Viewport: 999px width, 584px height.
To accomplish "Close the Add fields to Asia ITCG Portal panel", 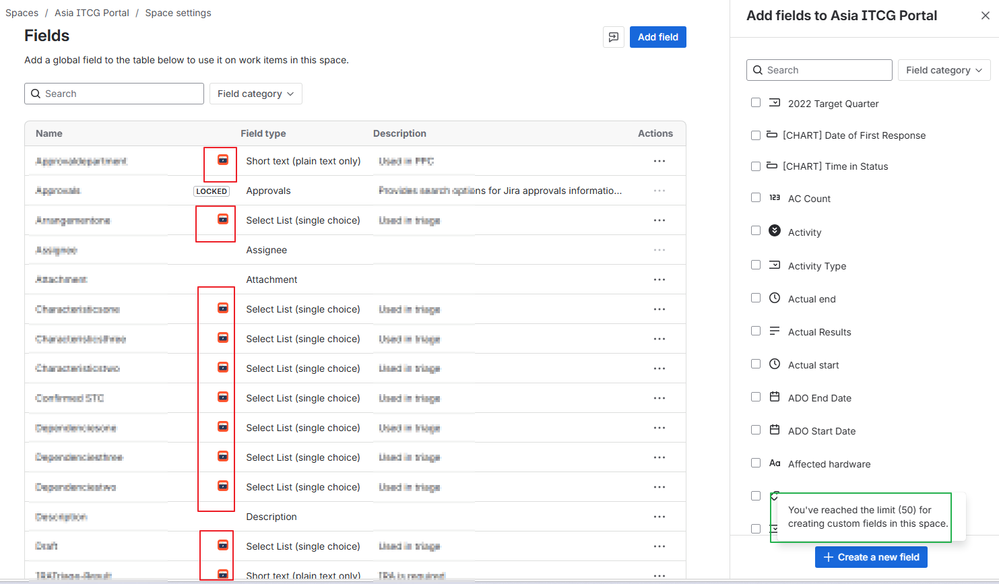I will click(x=985, y=15).
